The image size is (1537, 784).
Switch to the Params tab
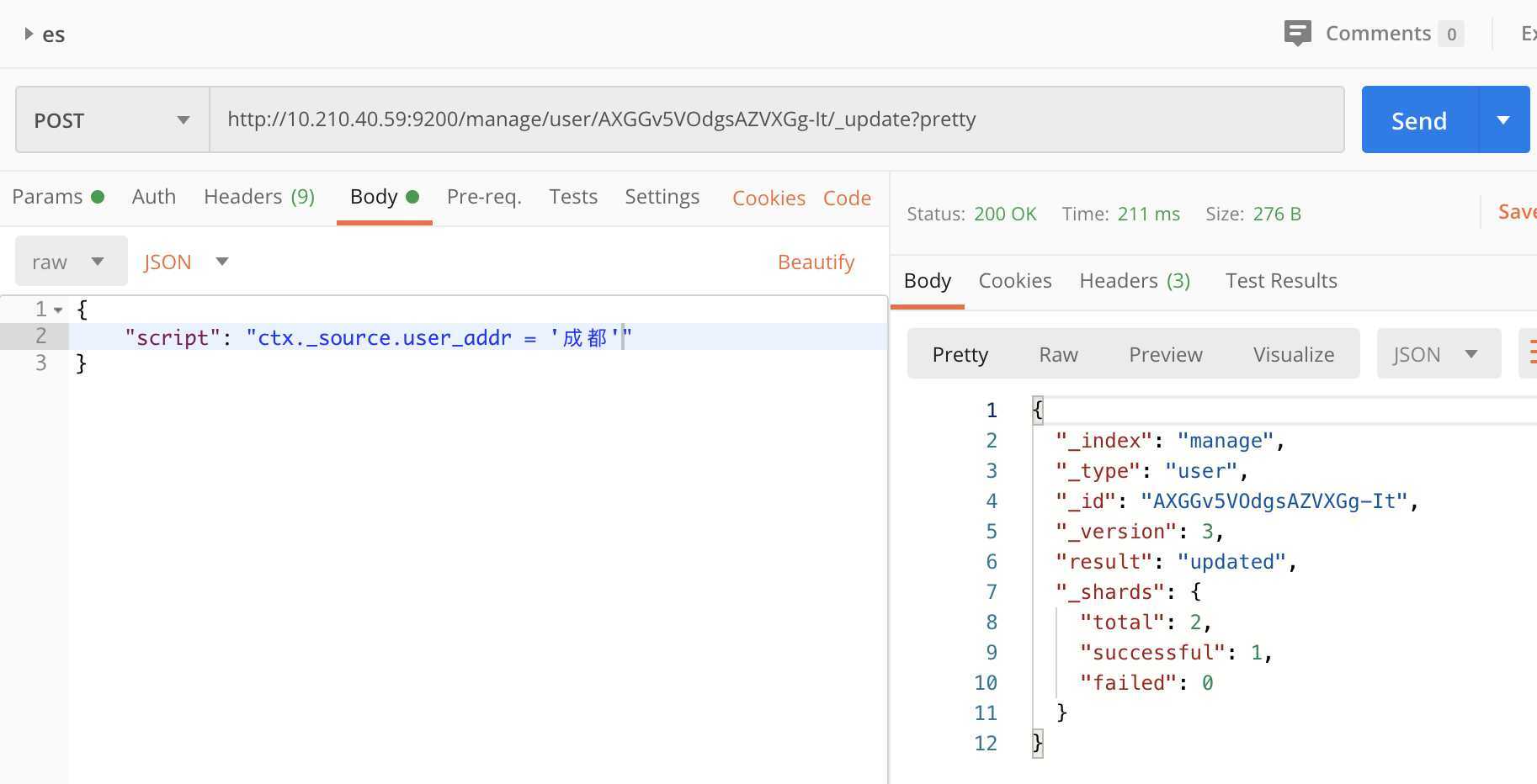tap(57, 197)
